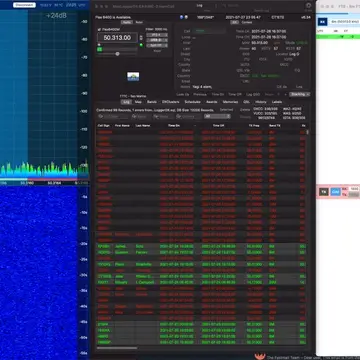Open the Rotor tab above the frequency
This screenshot has width=360, height=360.
(x=139, y=22)
